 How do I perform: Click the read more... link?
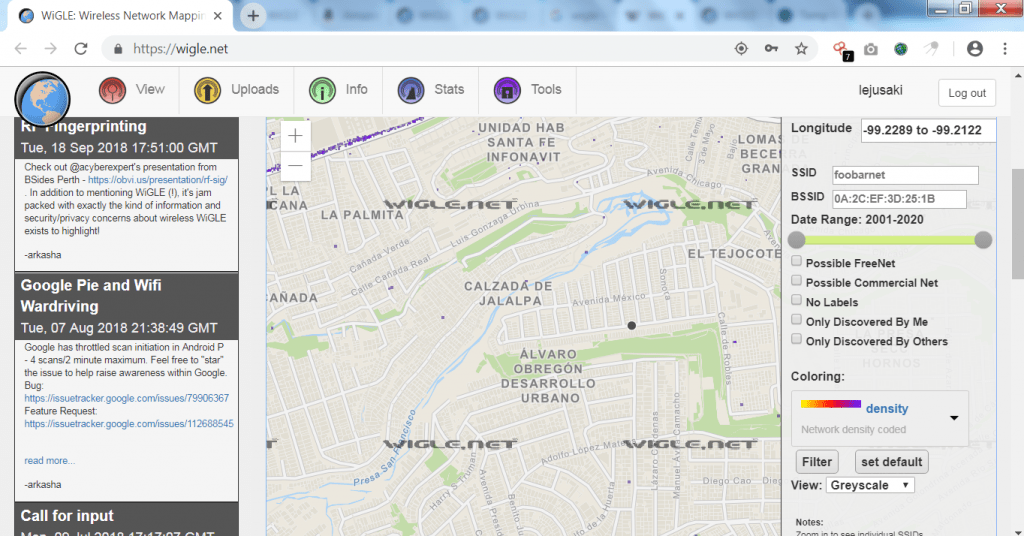click(x=50, y=460)
